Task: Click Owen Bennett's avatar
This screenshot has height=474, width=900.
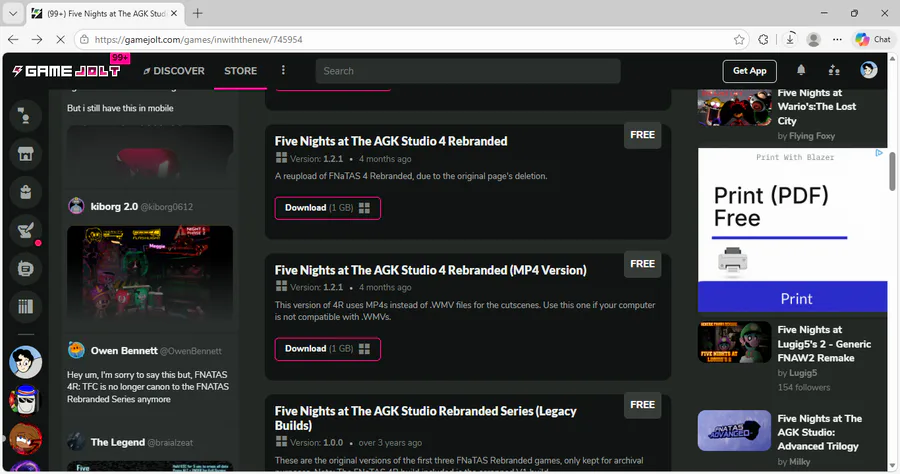Action: coord(76,349)
